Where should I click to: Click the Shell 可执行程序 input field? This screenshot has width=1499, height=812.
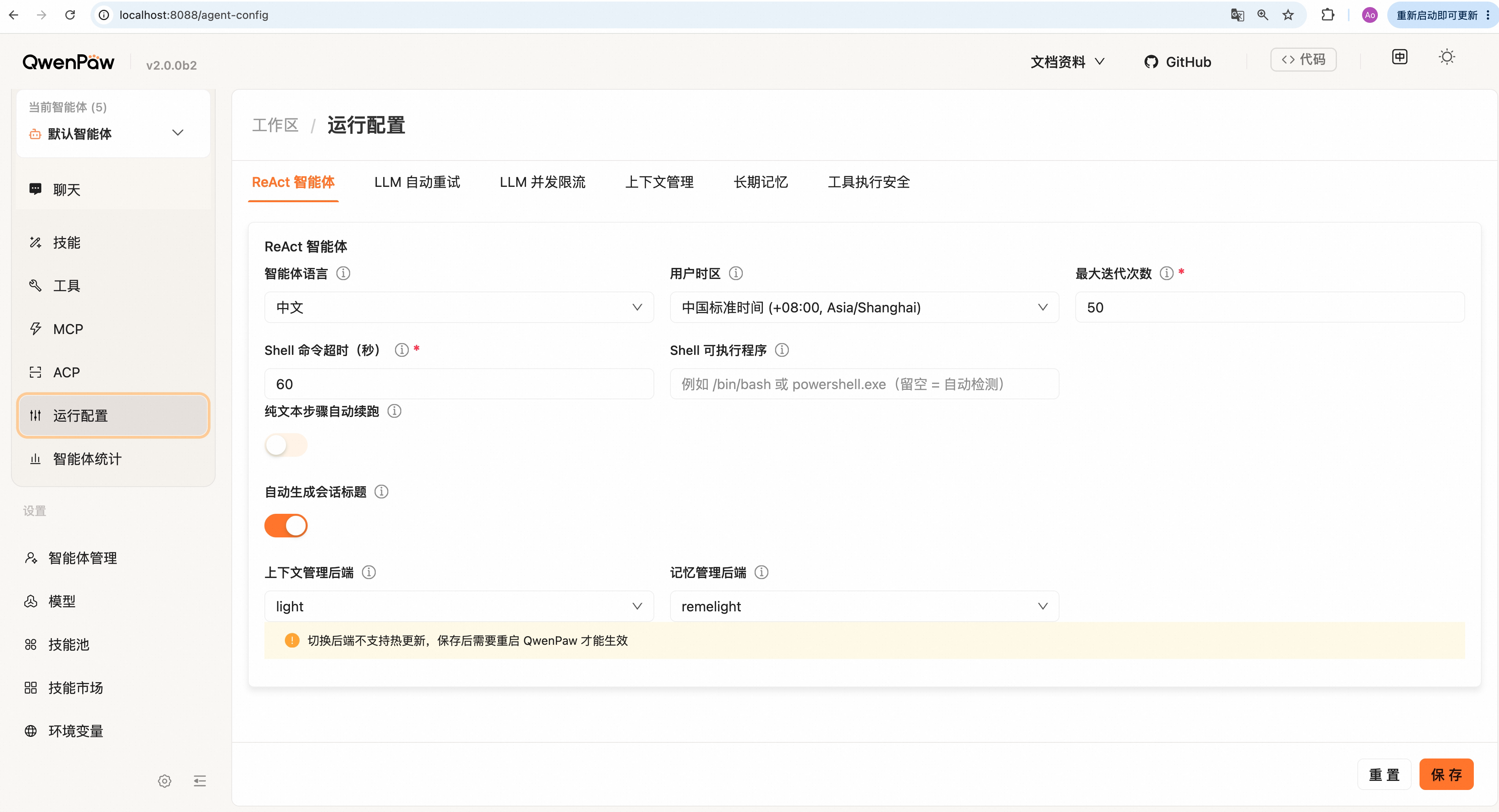pyautogui.click(x=864, y=384)
